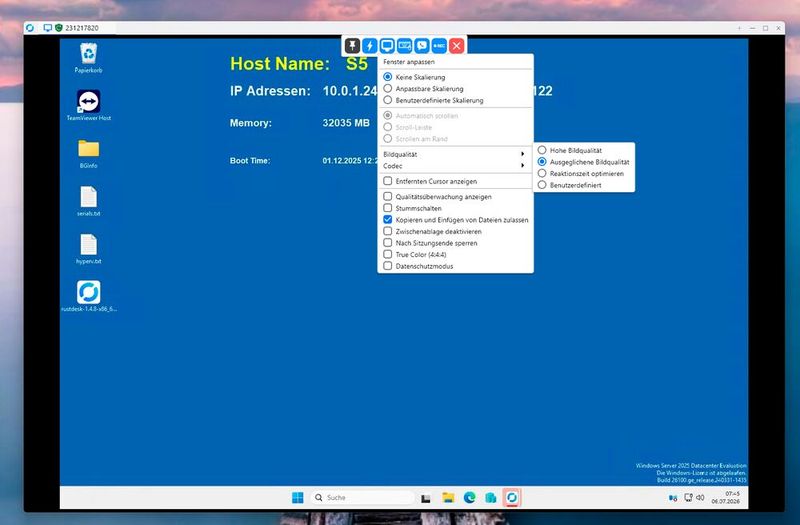Uncheck Kopieren und Einfügen von Dateien zulassen

pos(388,220)
